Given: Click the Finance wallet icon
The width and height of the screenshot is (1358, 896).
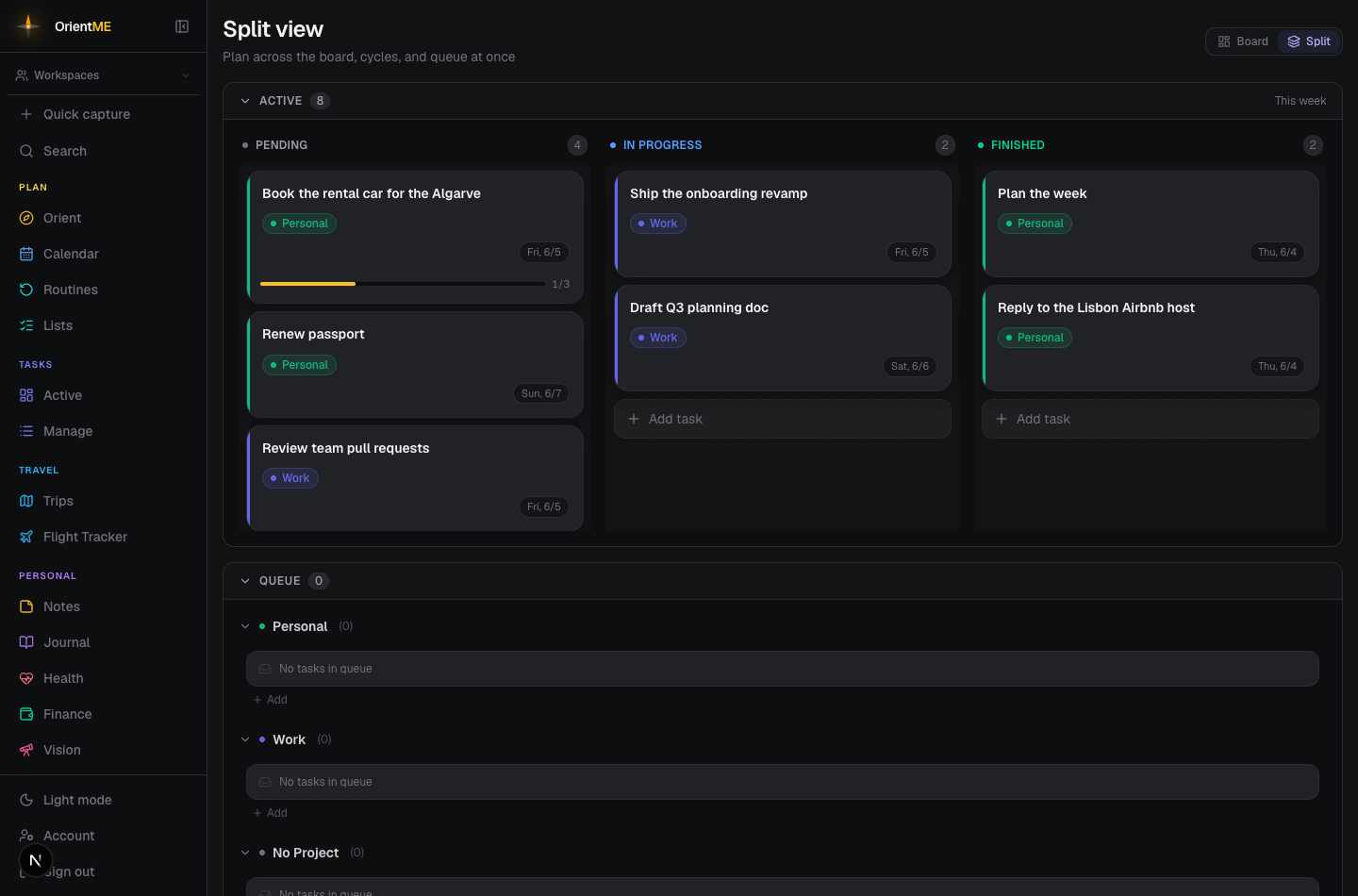Looking at the screenshot, I should click(26, 714).
